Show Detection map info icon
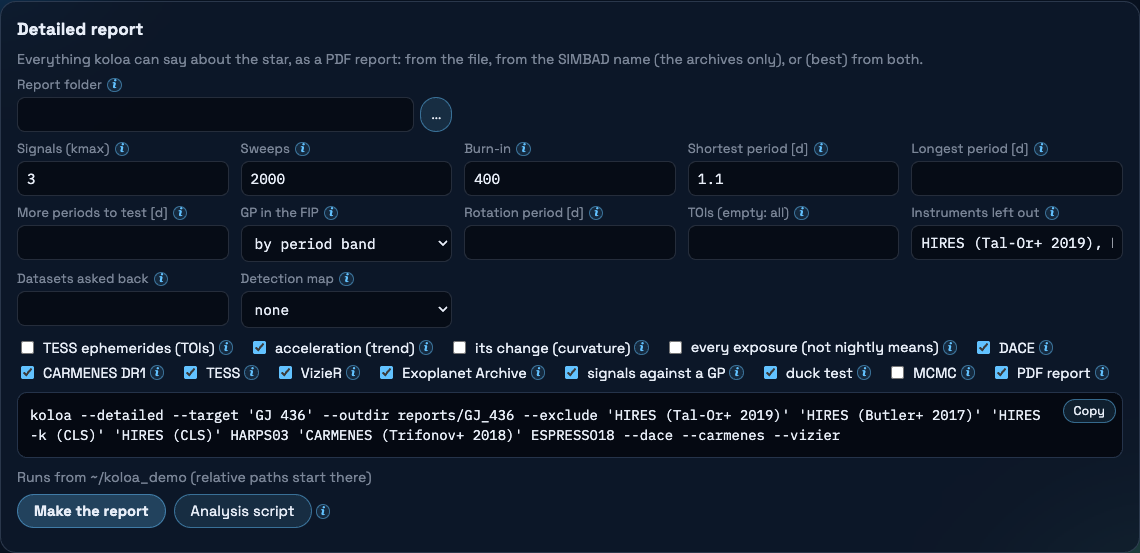The image size is (1140, 553). click(347, 279)
